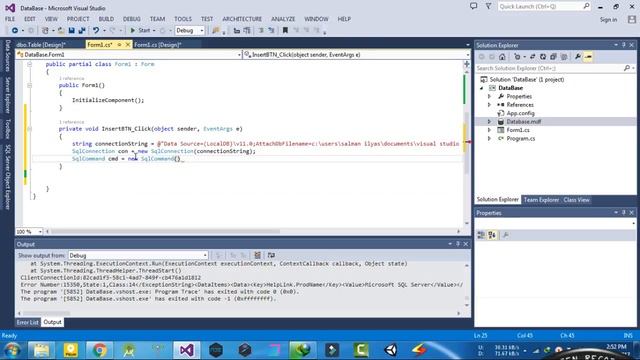The height and width of the screenshot is (360, 640).
Task: Click the Comment out selected lines toolbar icon
Action: (261, 31)
